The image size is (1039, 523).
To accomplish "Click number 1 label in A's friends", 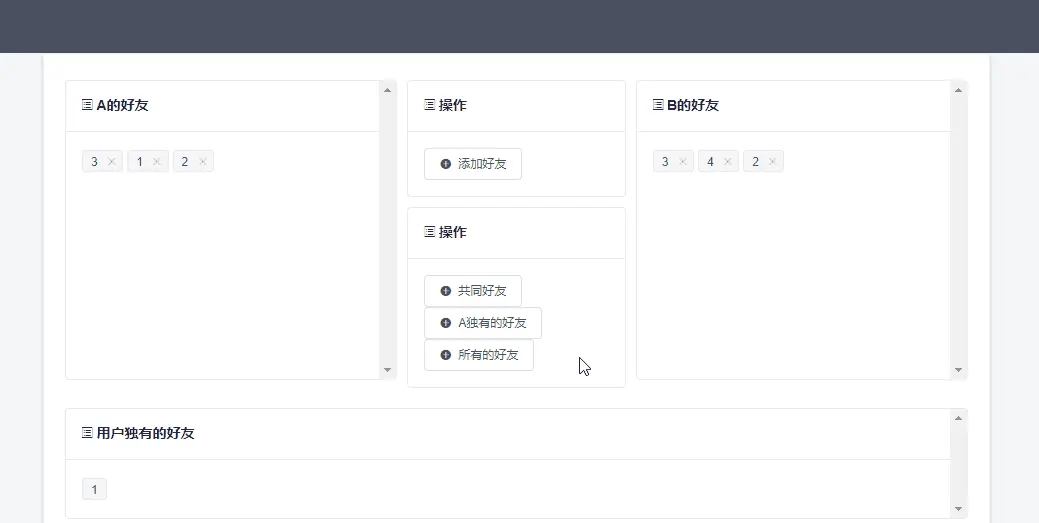I will coord(140,162).
